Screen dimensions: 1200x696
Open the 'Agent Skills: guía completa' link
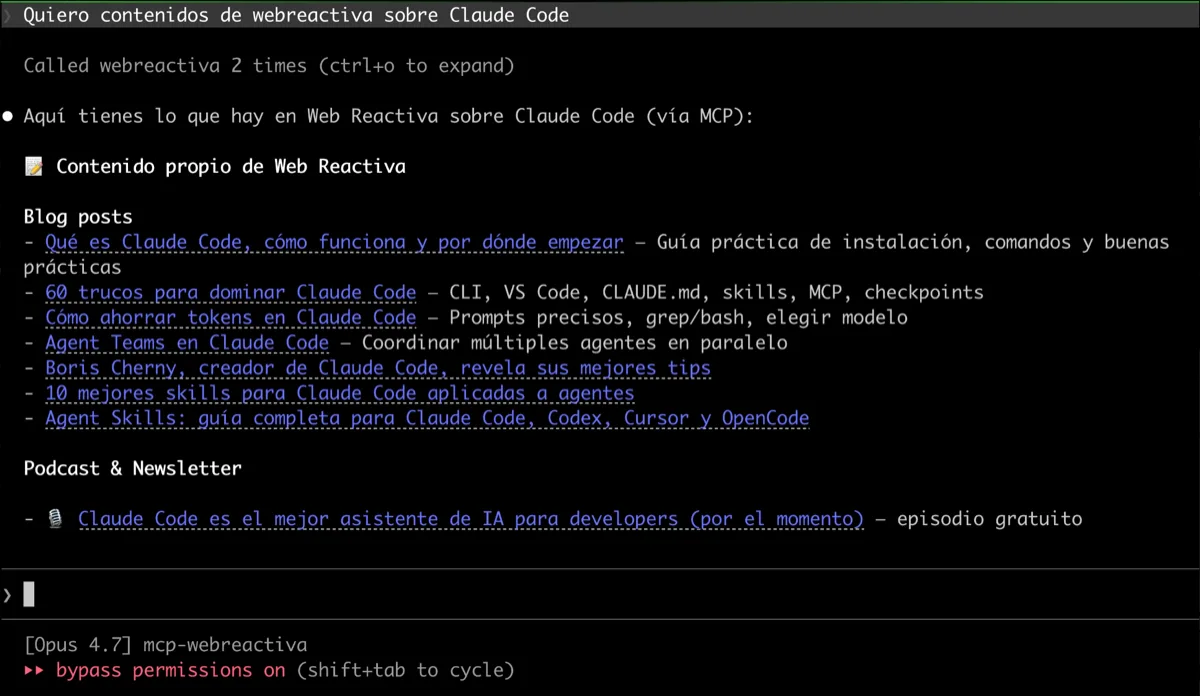(427, 418)
